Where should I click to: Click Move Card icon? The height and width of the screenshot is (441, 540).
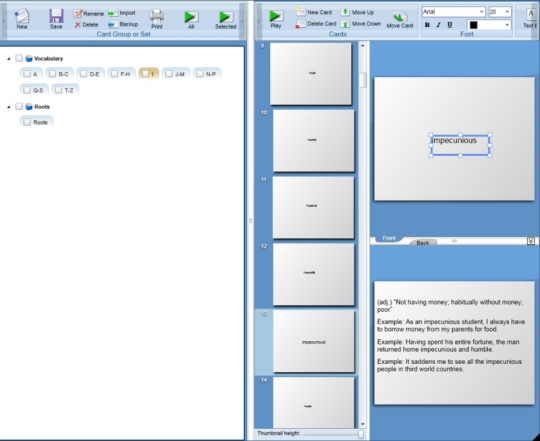(x=399, y=20)
